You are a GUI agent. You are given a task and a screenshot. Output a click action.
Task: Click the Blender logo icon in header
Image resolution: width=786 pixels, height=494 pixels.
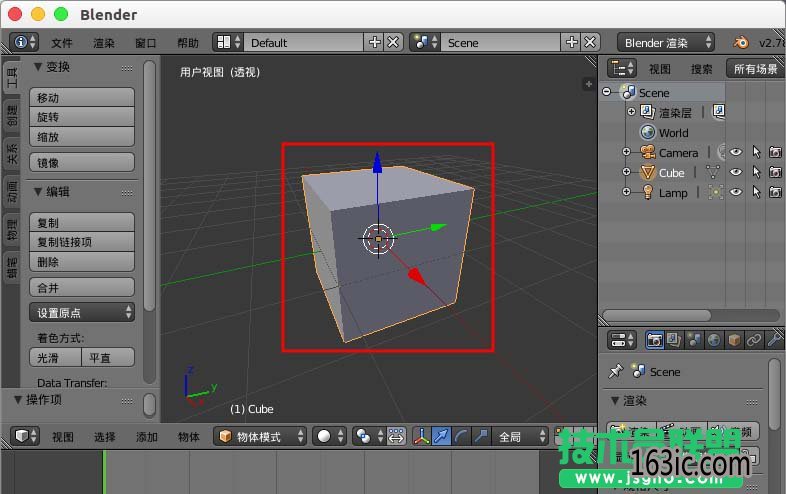pos(740,43)
